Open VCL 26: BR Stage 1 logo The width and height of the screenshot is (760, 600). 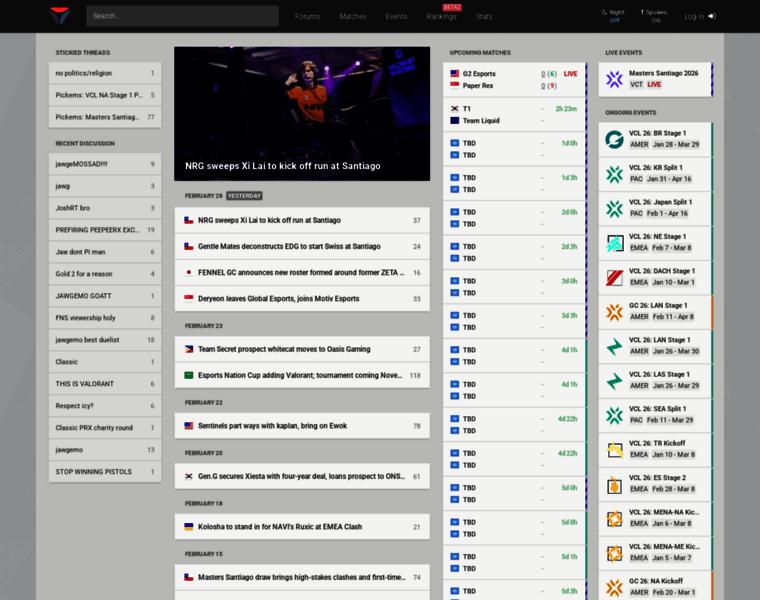614,140
